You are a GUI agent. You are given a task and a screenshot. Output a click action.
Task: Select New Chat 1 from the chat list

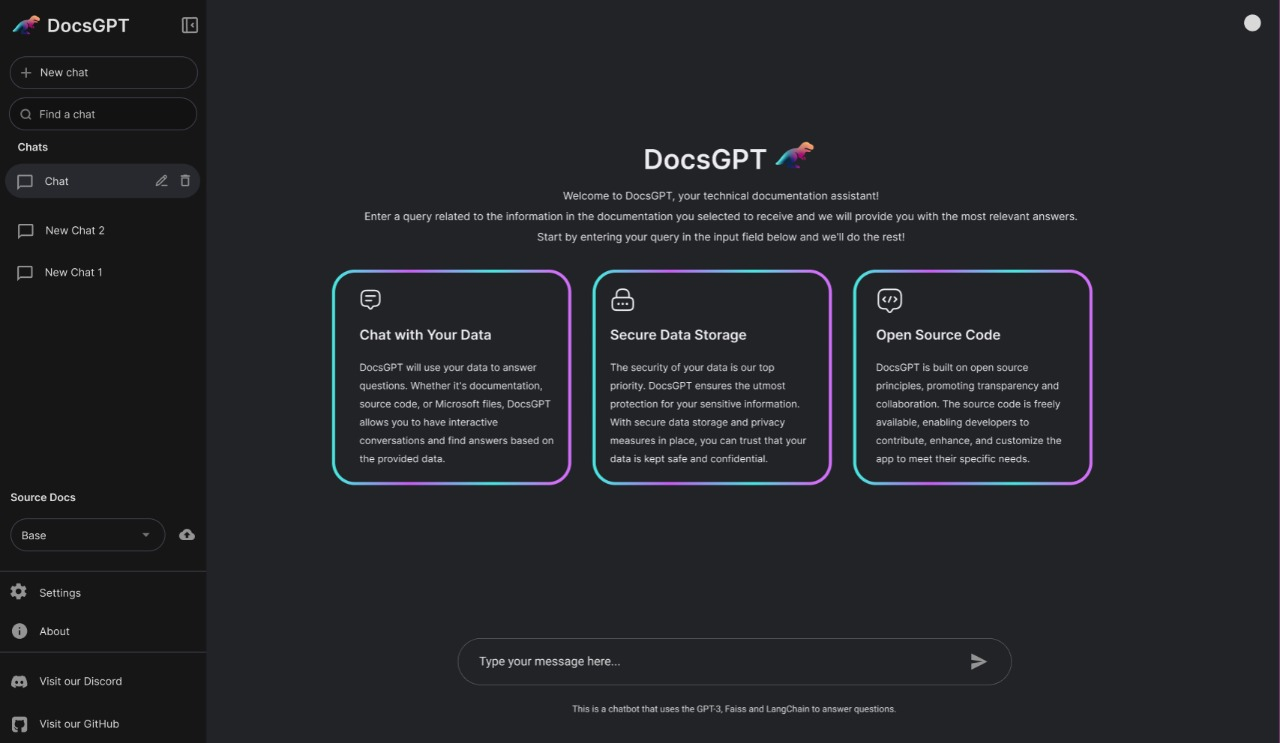(x=73, y=272)
